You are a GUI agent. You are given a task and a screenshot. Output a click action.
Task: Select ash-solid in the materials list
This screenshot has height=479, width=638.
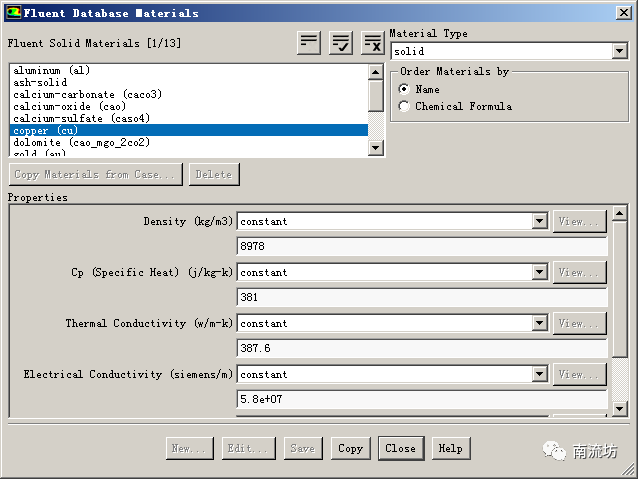click(x=189, y=83)
